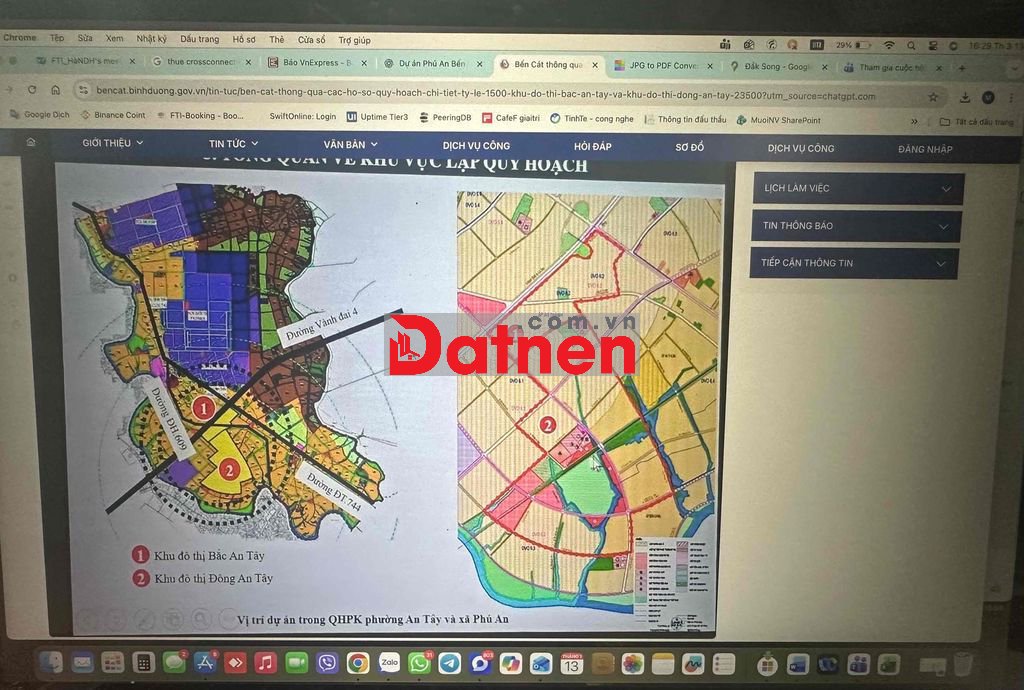
Task: Expand the TIẾP CẬN THÔNG TIN section
Action: [x=855, y=264]
